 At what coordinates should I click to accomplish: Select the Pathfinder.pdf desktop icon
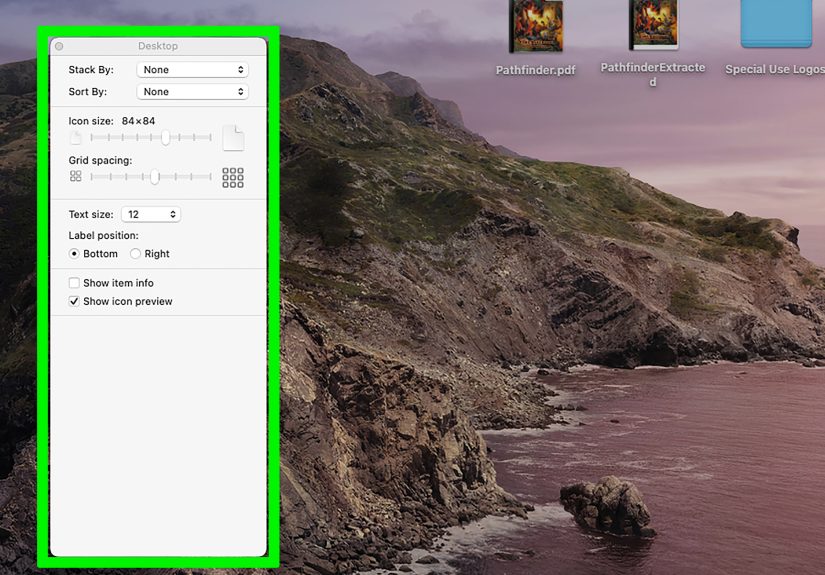536,26
